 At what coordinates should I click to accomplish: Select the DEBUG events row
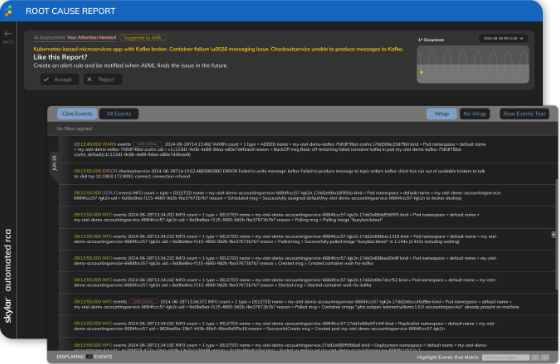tap(308, 195)
